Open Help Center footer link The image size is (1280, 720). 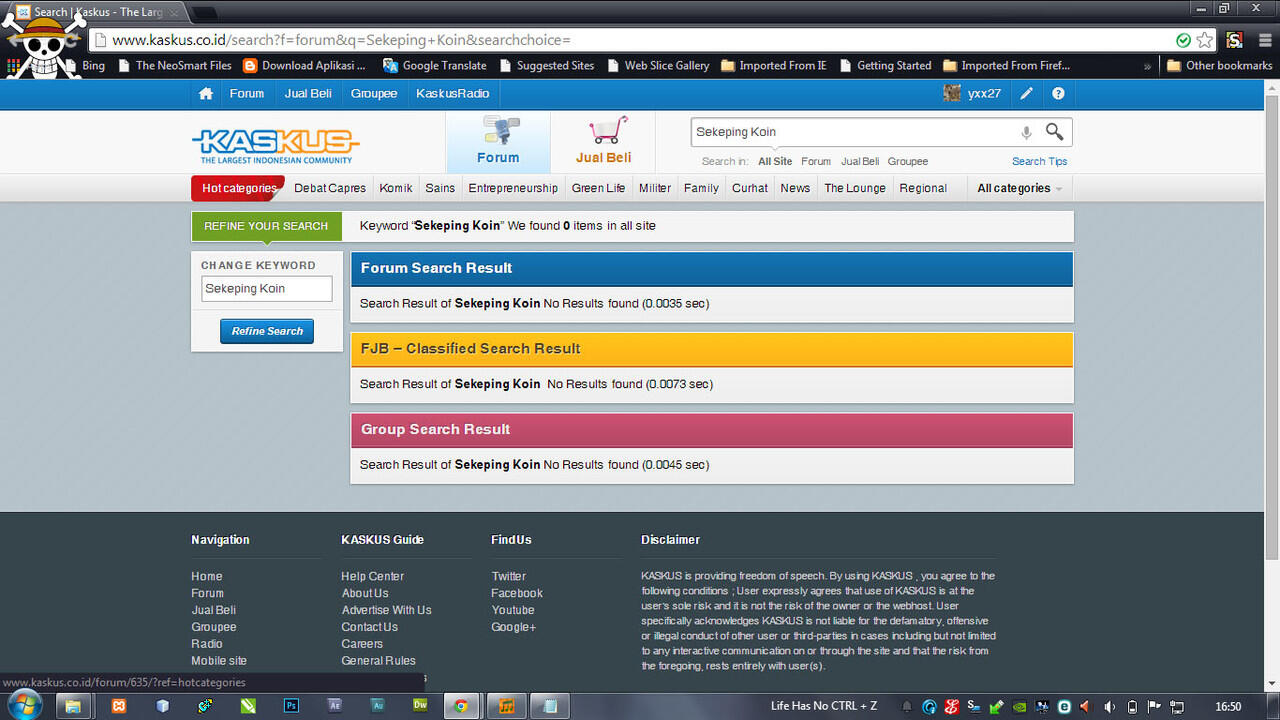(x=372, y=576)
